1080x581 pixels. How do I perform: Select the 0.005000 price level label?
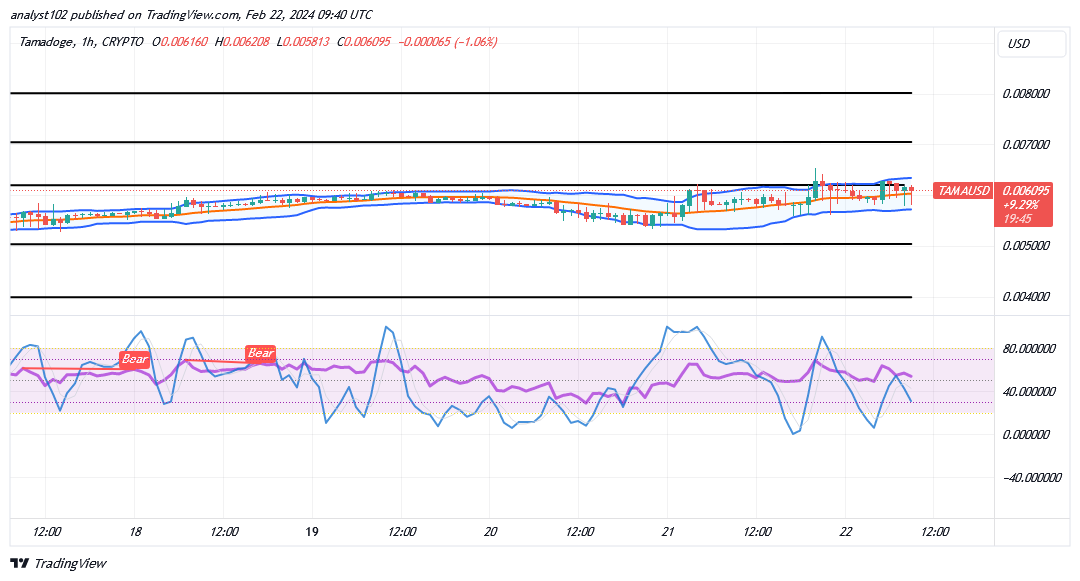pos(1026,246)
